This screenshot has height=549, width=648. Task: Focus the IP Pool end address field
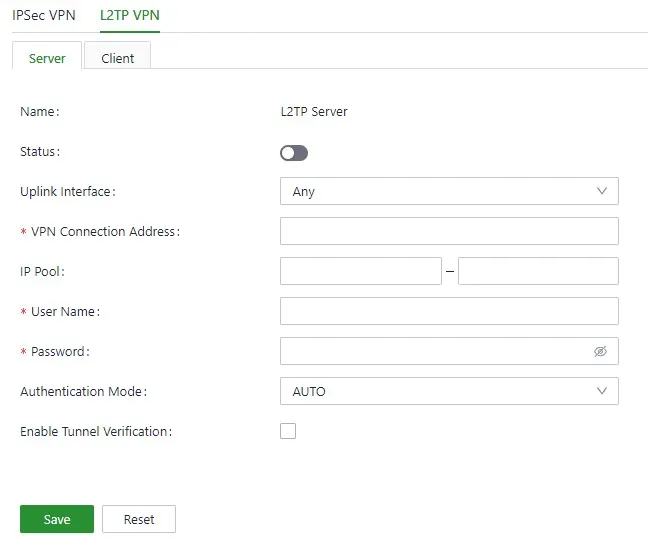[538, 271]
